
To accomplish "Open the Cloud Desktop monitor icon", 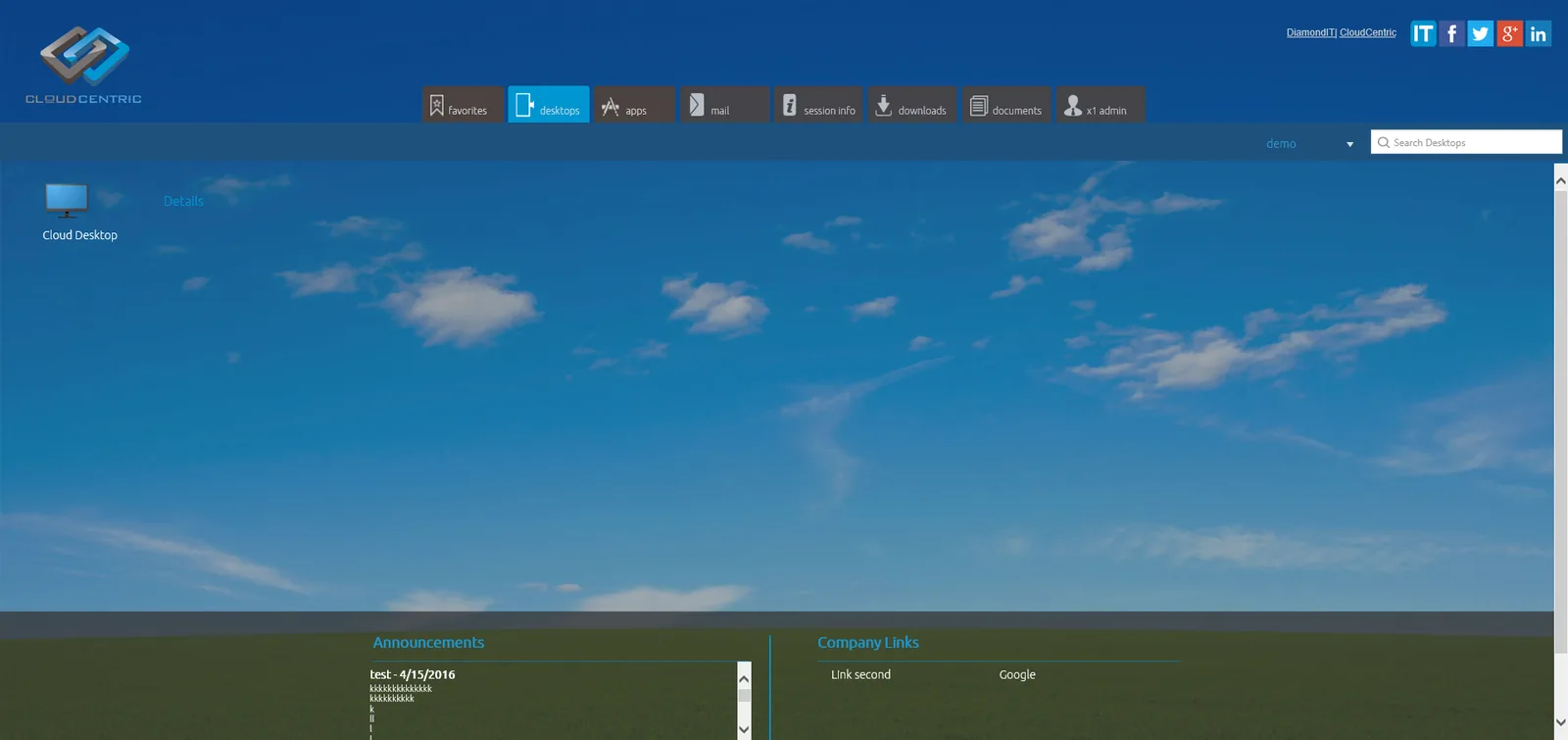I will 67,200.
